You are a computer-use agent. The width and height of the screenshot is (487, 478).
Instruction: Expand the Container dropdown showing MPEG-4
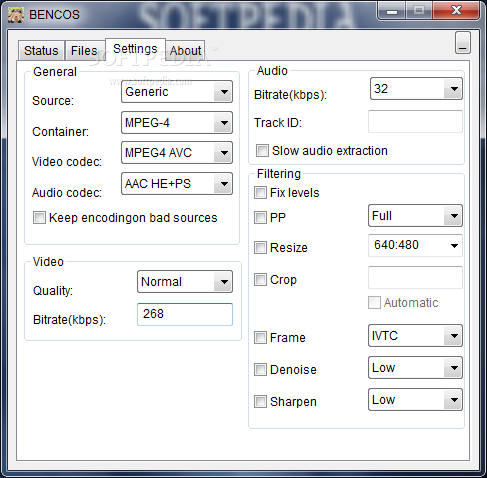177,123
